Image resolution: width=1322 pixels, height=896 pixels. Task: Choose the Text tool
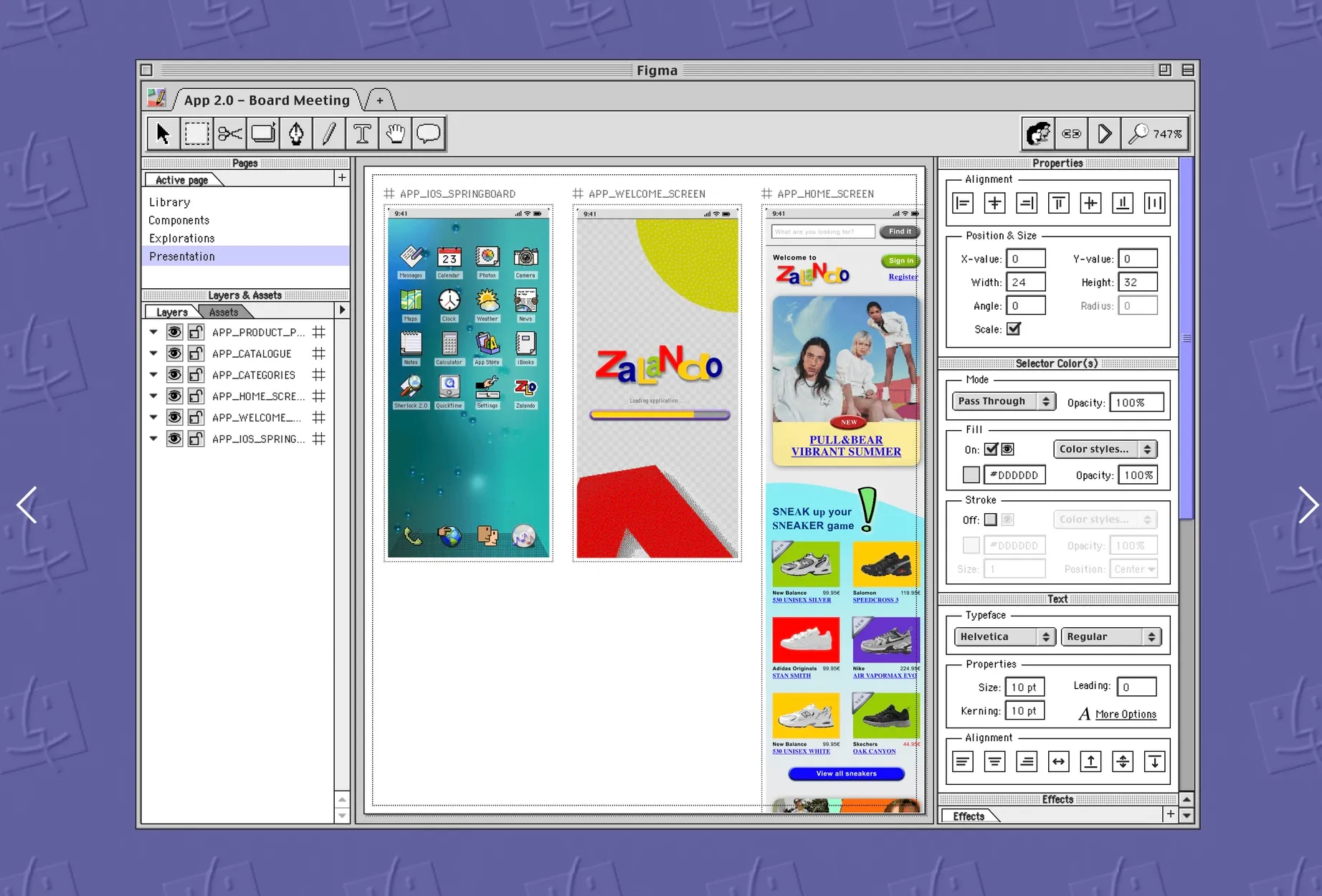pos(362,134)
